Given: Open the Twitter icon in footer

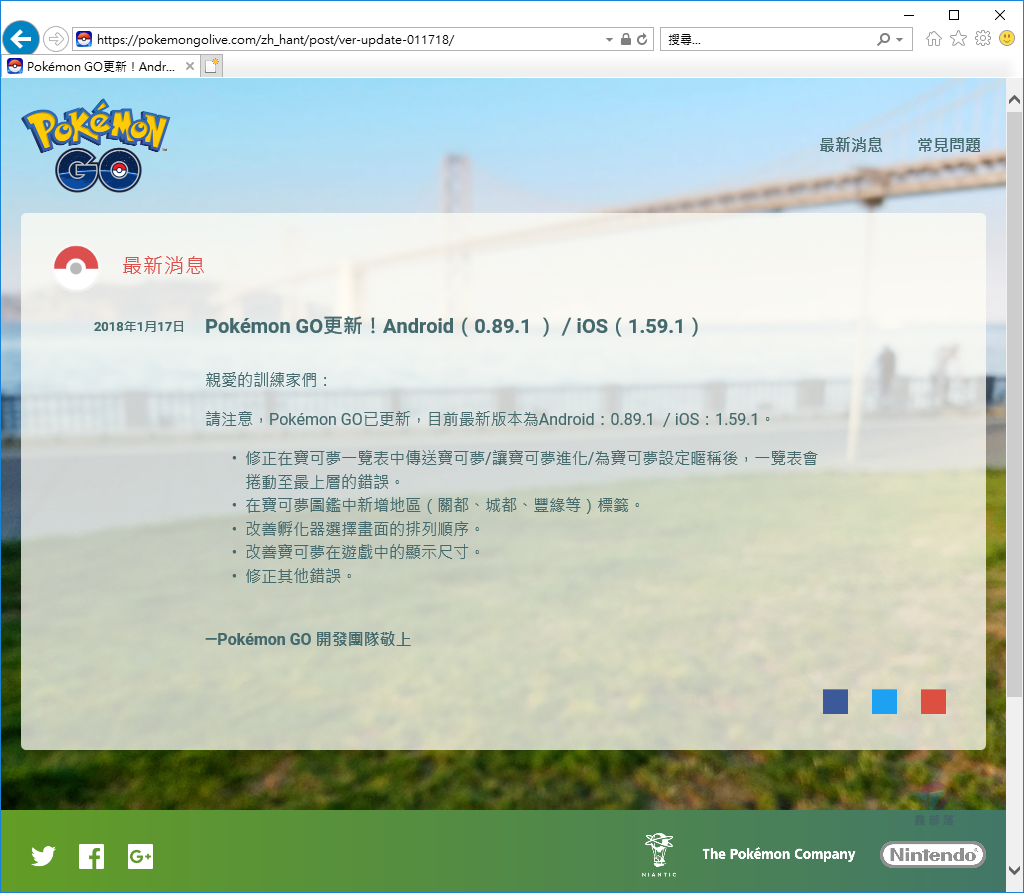Looking at the screenshot, I should 43,856.
